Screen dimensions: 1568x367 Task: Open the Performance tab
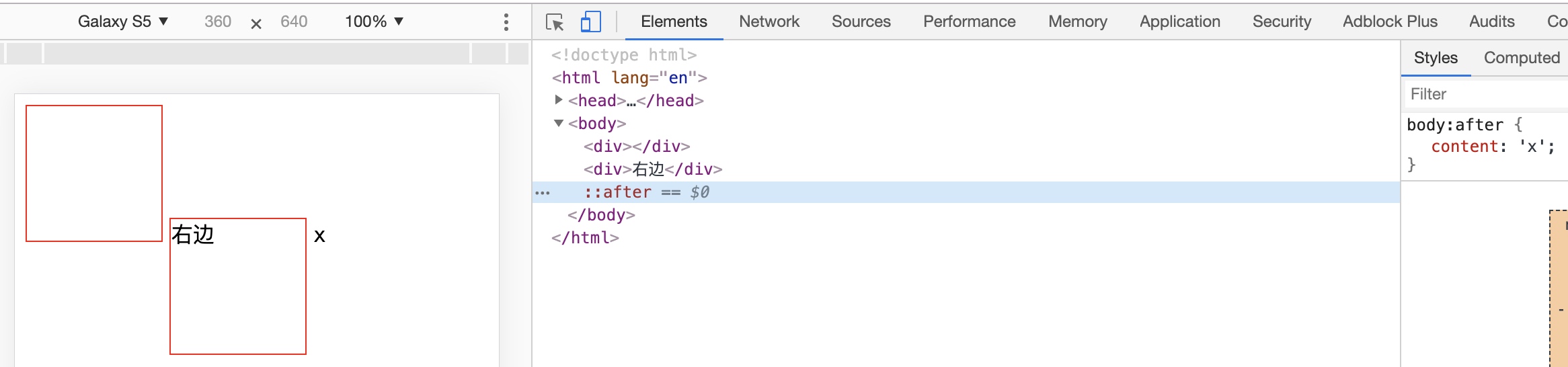click(x=969, y=22)
